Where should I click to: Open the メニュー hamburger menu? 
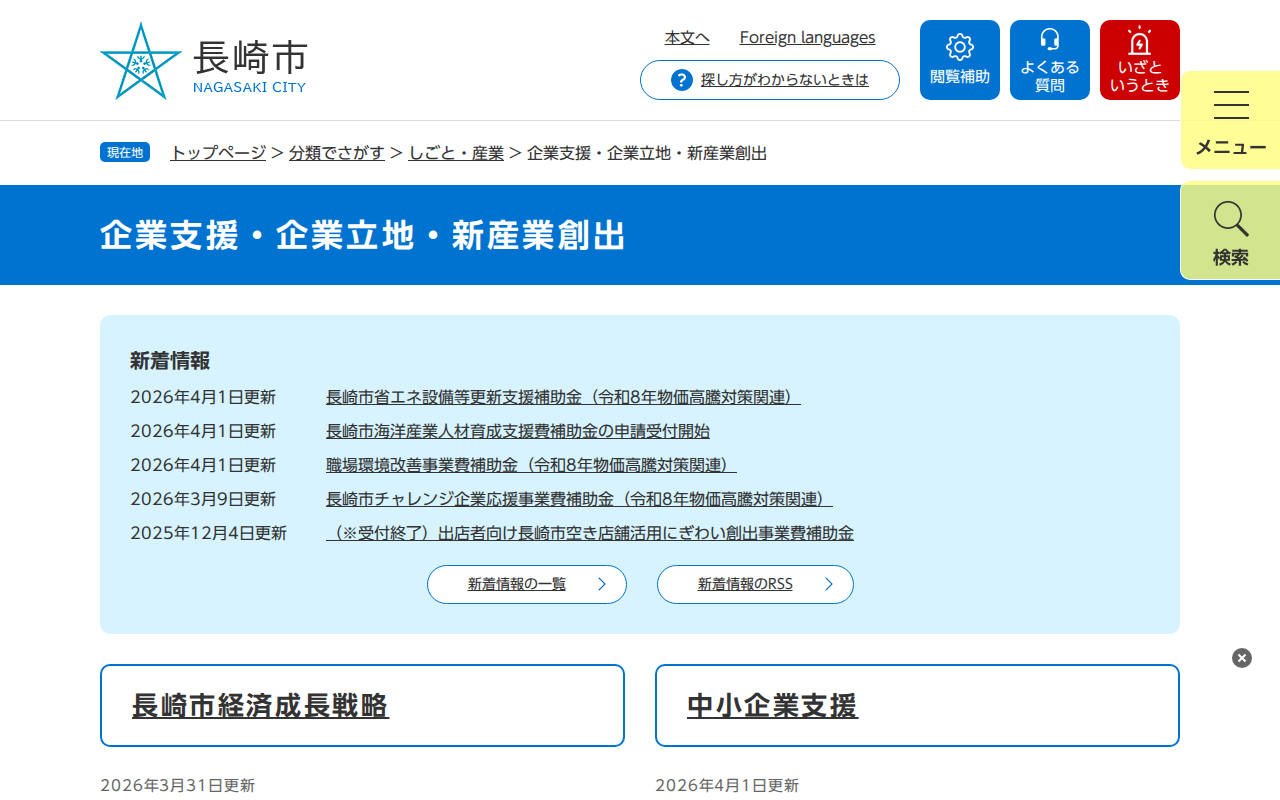coord(1231,121)
